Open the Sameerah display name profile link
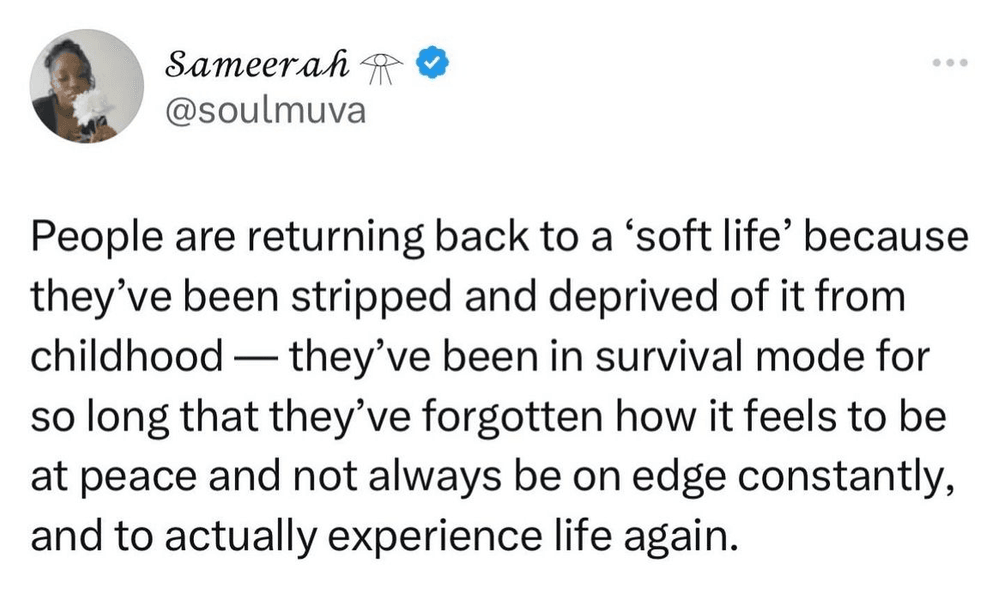This screenshot has width=1004, height=600. 257,63
